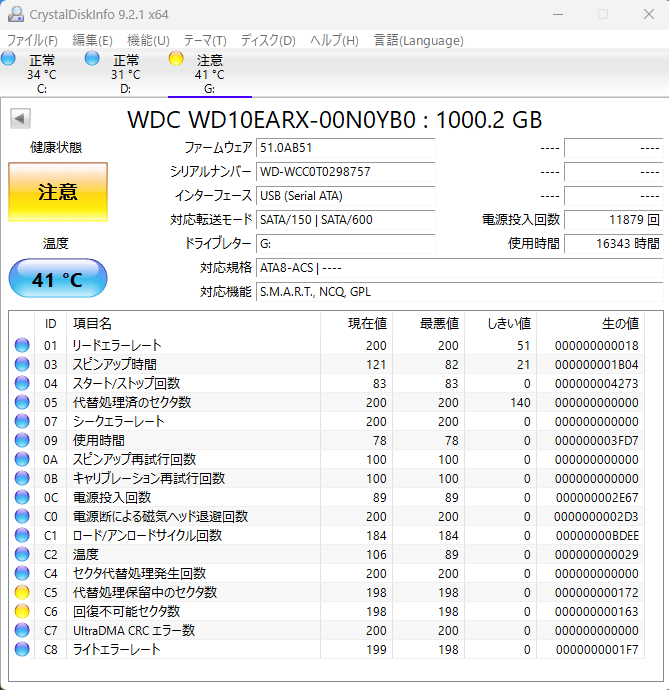The width and height of the screenshot is (669, 690).
Task: Click the features field S.M.A.R.T., NCQ, GPL
Action: 459,292
